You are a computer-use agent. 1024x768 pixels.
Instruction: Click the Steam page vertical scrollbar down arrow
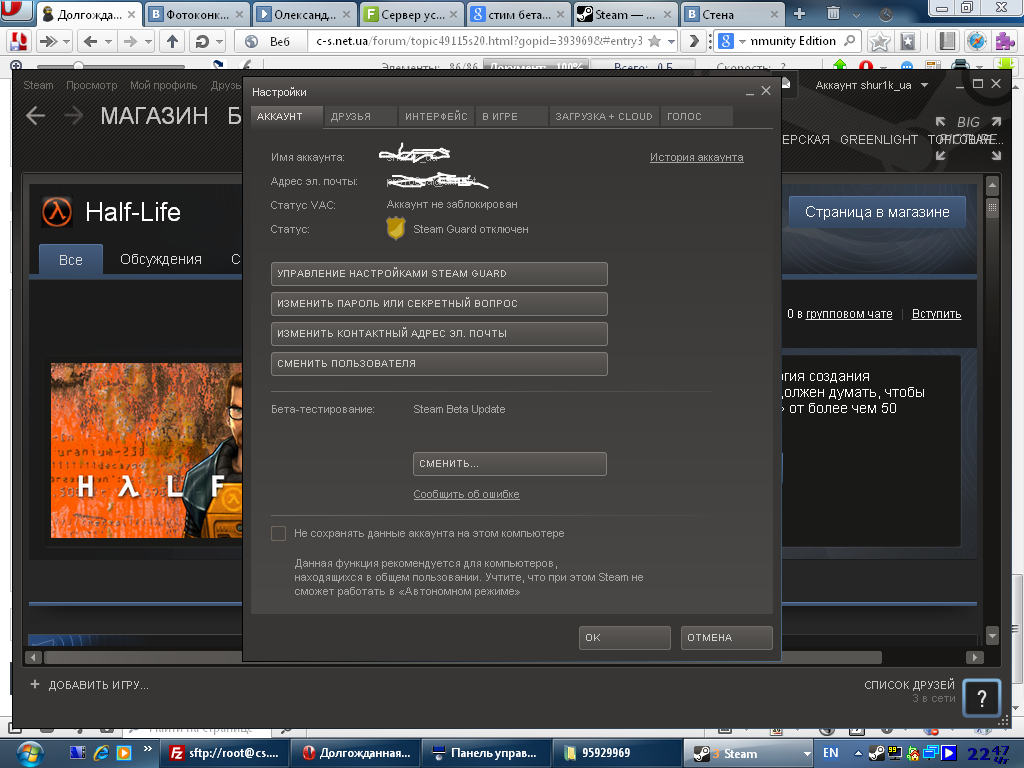pos(993,635)
